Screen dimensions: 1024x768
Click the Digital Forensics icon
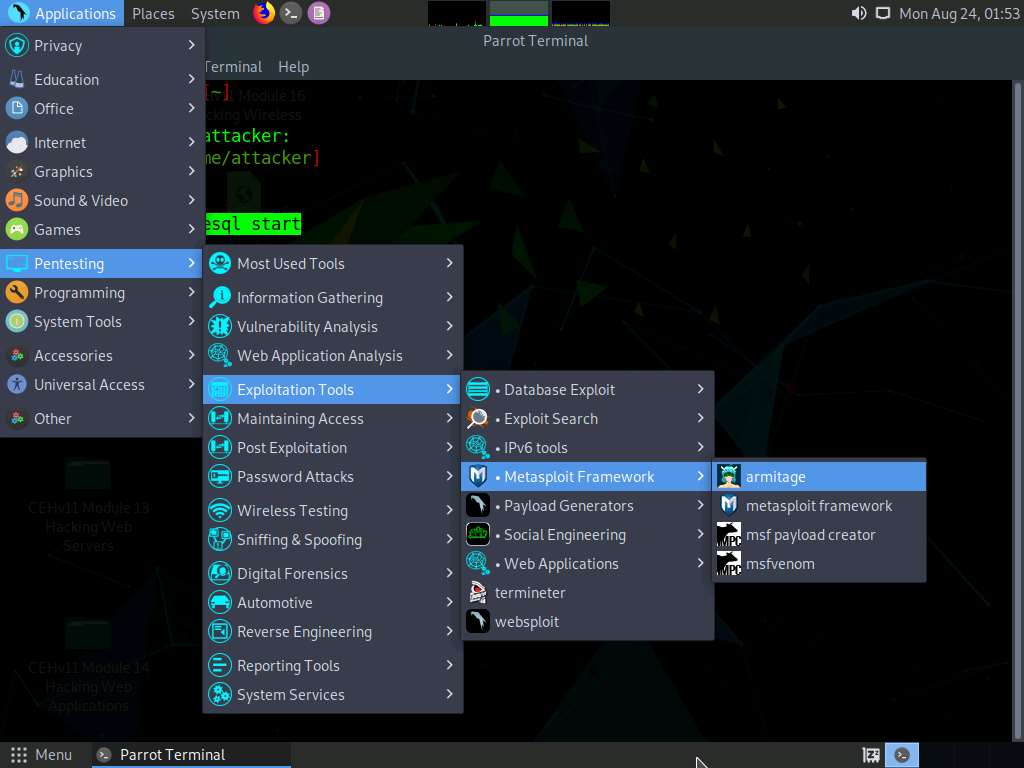[220, 573]
